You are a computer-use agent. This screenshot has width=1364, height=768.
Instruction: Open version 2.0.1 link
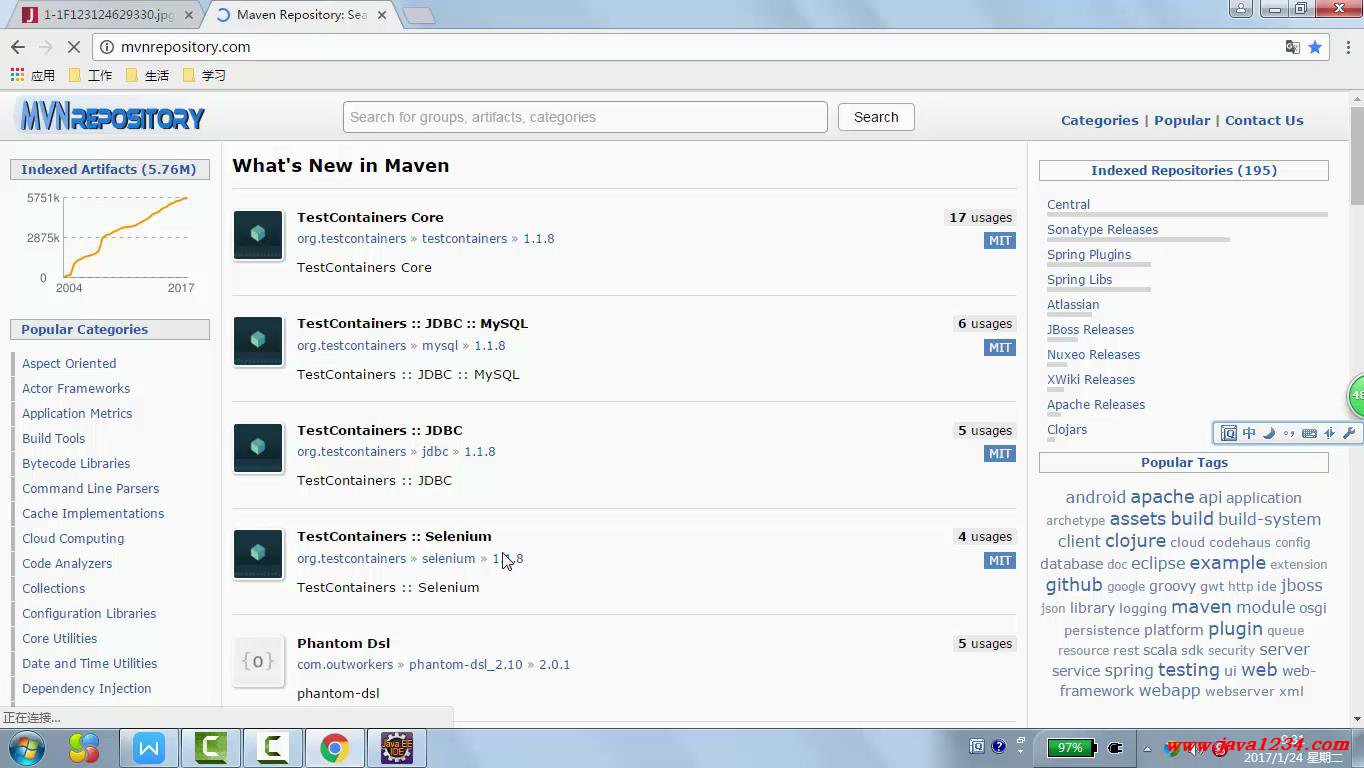point(554,664)
